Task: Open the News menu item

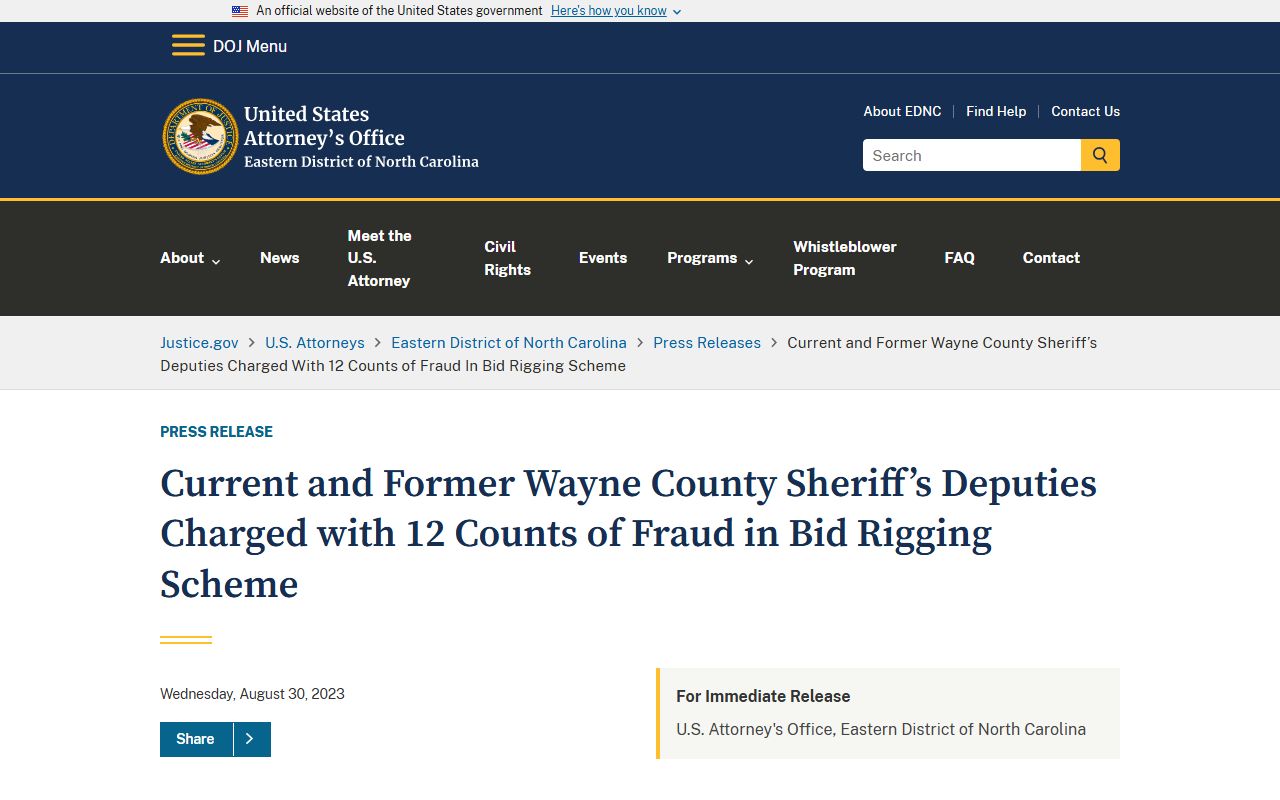Action: [279, 258]
